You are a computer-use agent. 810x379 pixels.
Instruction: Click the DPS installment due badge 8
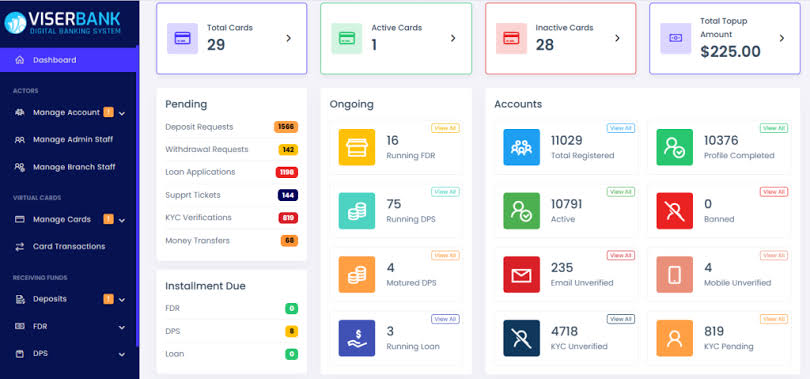(292, 331)
